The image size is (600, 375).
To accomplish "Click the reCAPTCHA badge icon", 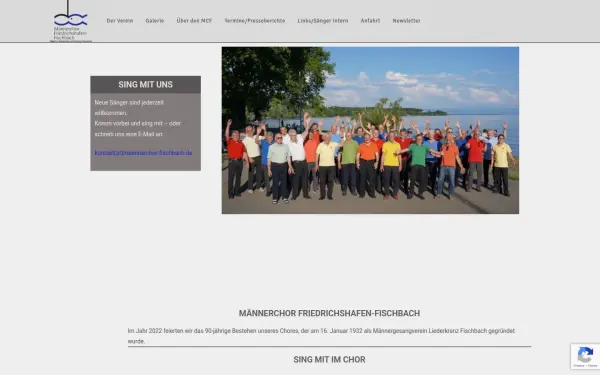I will click(585, 356).
